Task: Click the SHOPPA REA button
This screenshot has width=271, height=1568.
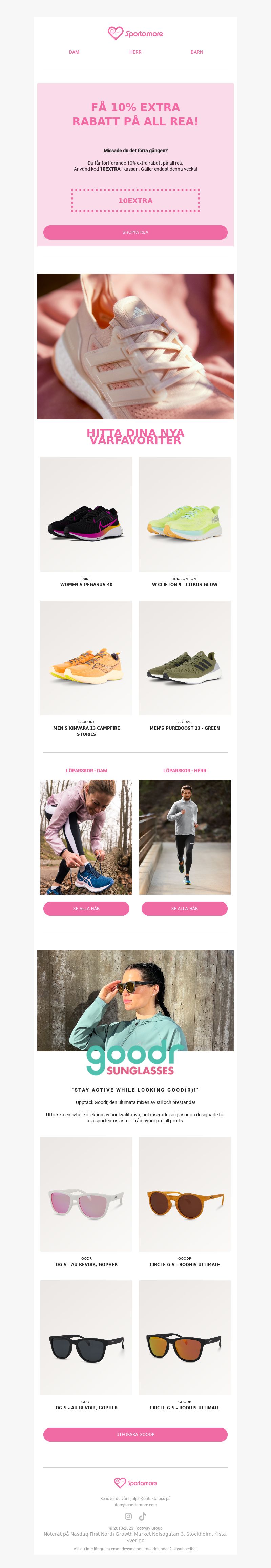Action: click(135, 232)
